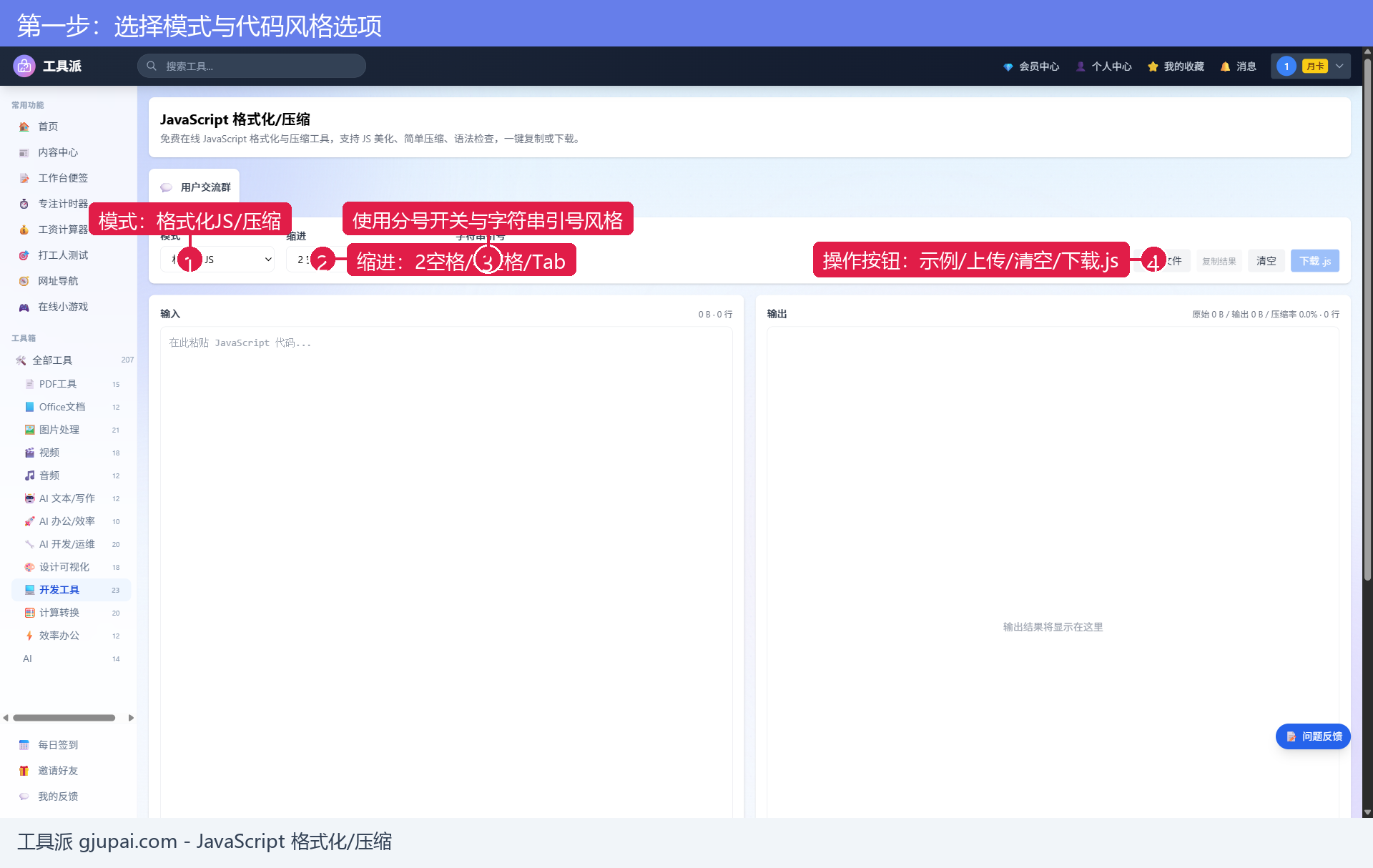Open 打工人测试 in the sidebar

(x=63, y=255)
